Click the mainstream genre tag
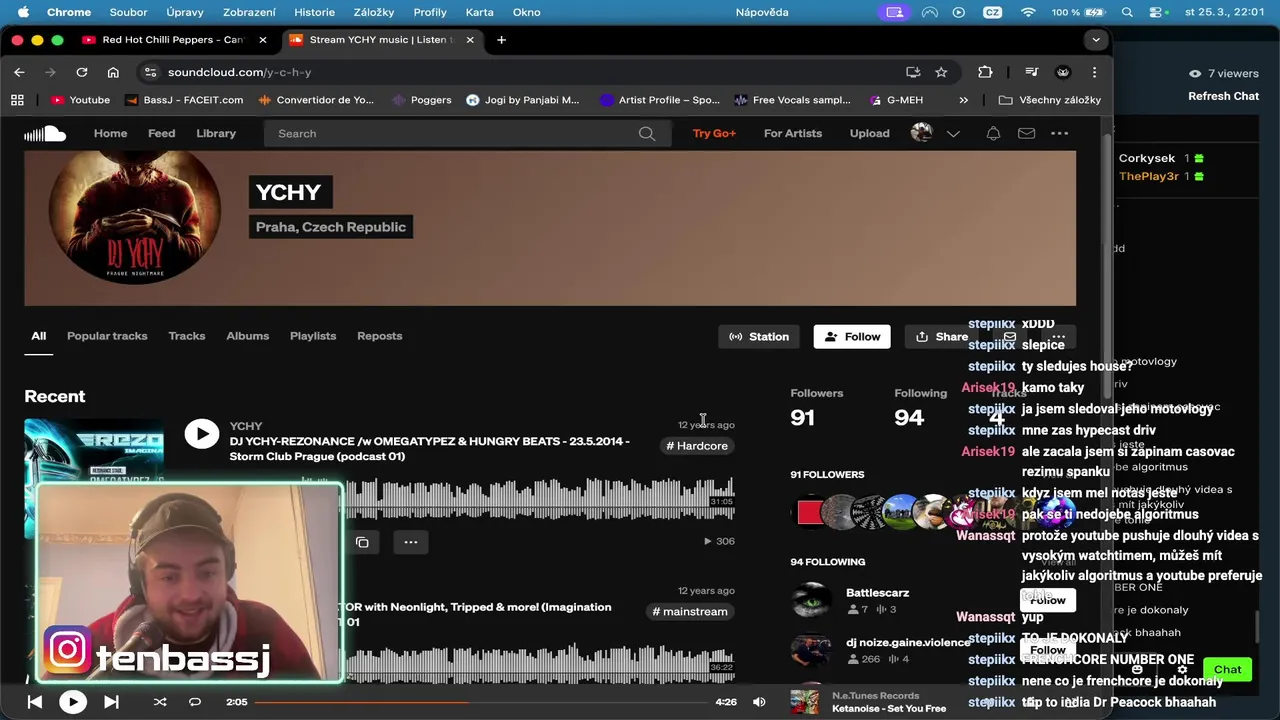Image resolution: width=1280 pixels, height=720 pixels. 690,612
